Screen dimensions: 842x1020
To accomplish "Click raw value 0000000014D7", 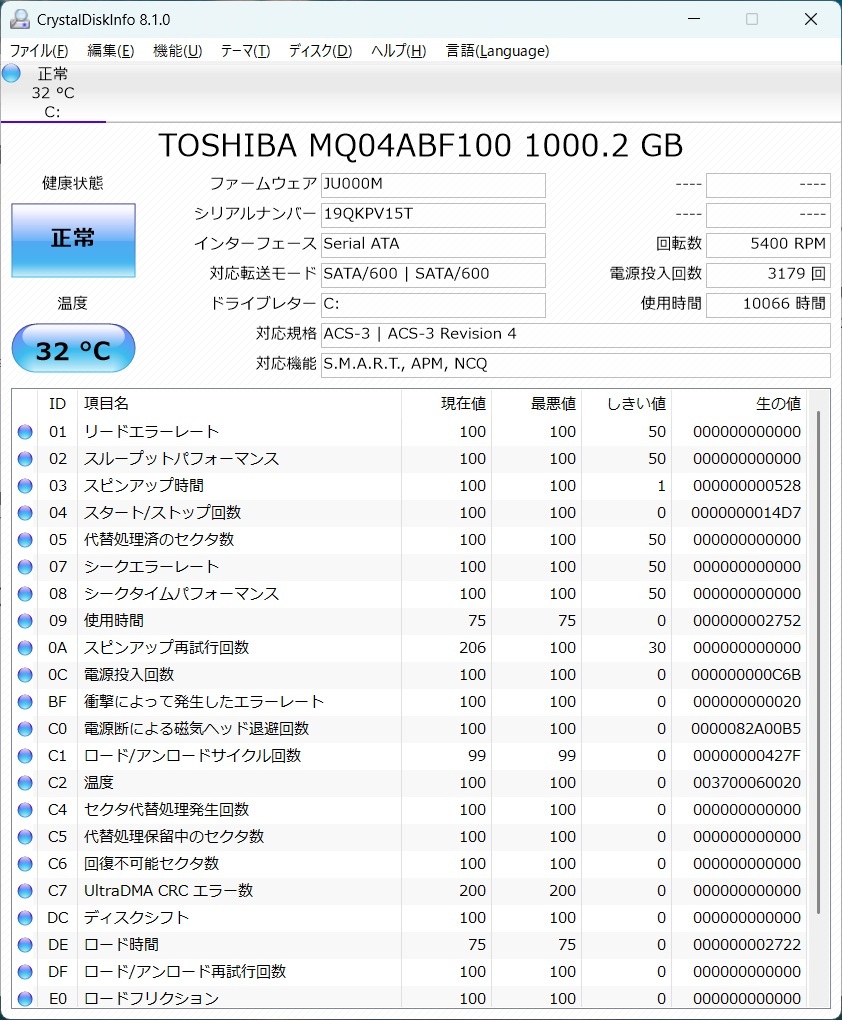I will [x=746, y=513].
